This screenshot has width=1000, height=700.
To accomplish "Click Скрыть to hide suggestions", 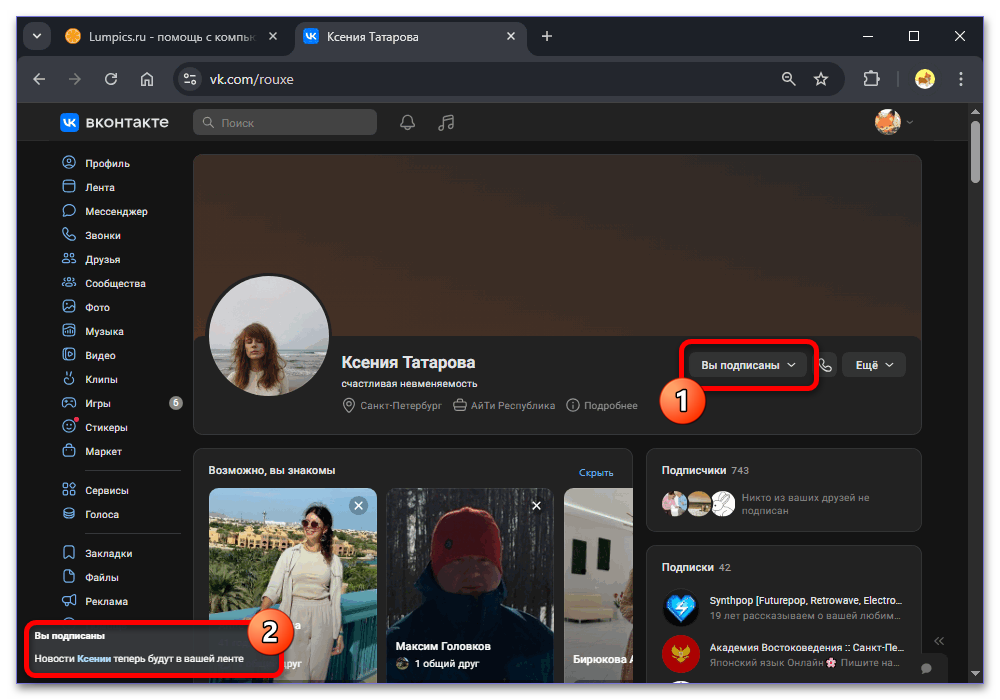I will click(x=596, y=472).
